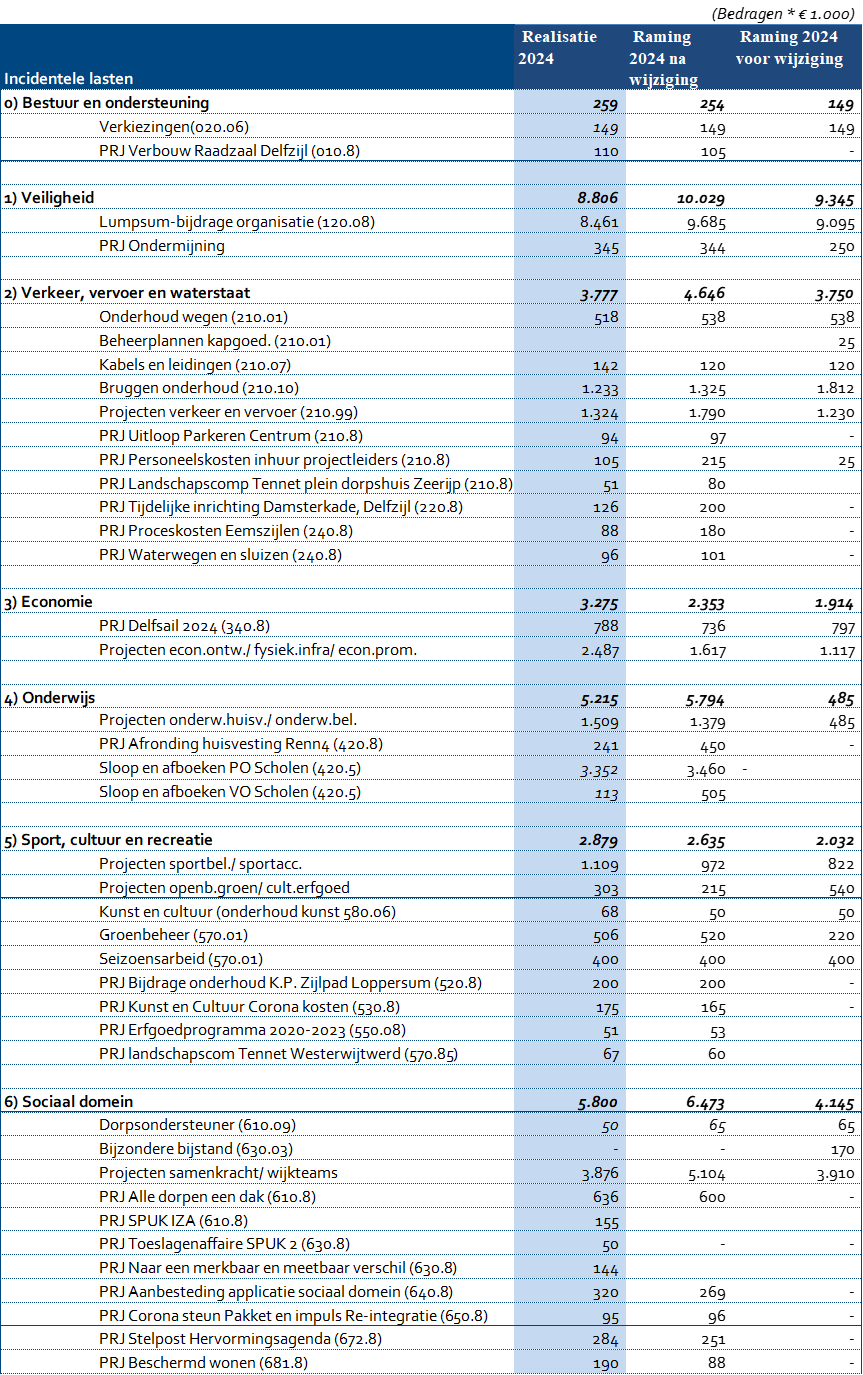Select the '2) Verkeer, vervoer en waterstaat' heading
This screenshot has width=863, height=1375.
tap(127, 293)
